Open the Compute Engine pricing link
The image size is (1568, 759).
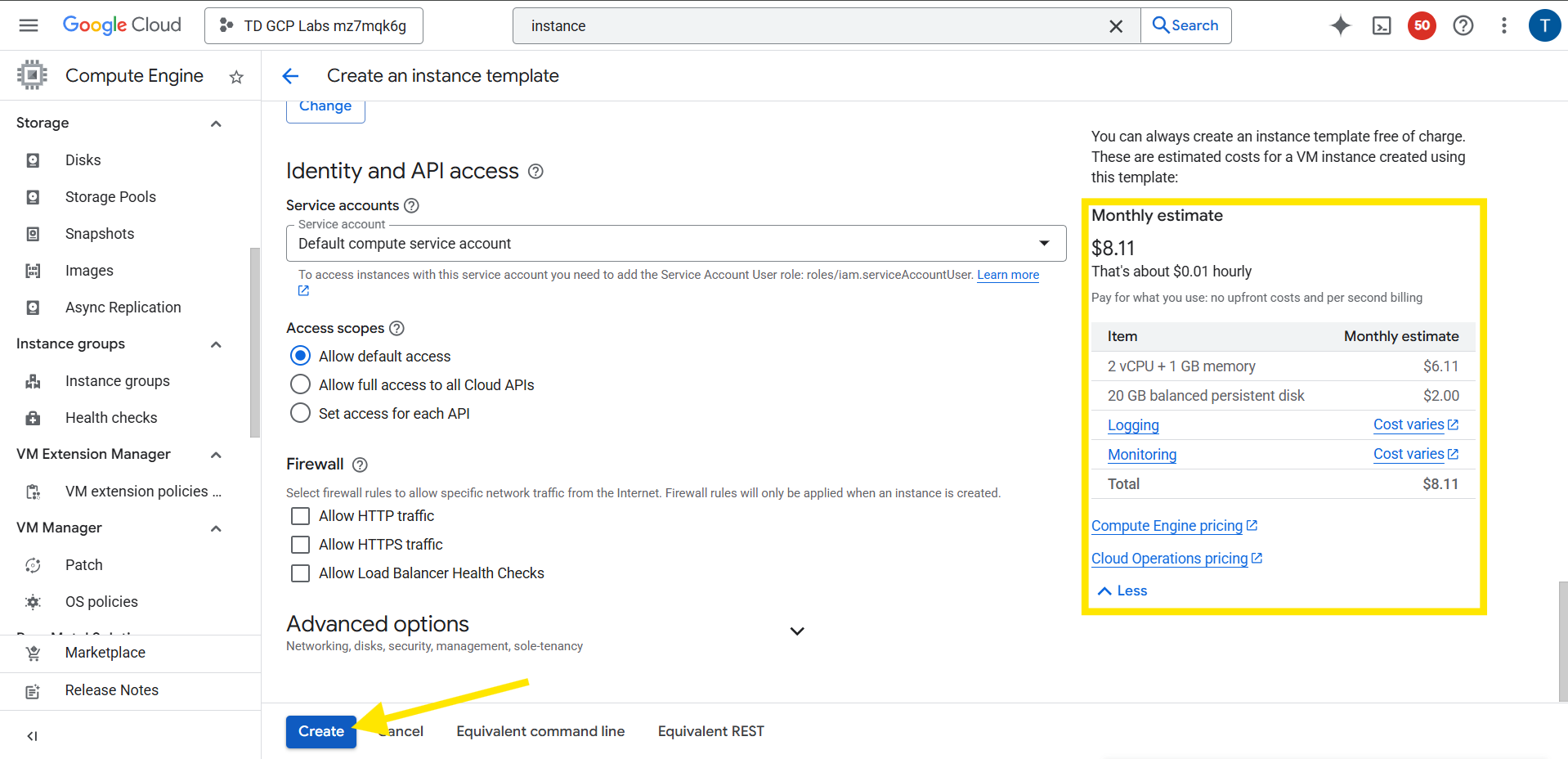1167,526
